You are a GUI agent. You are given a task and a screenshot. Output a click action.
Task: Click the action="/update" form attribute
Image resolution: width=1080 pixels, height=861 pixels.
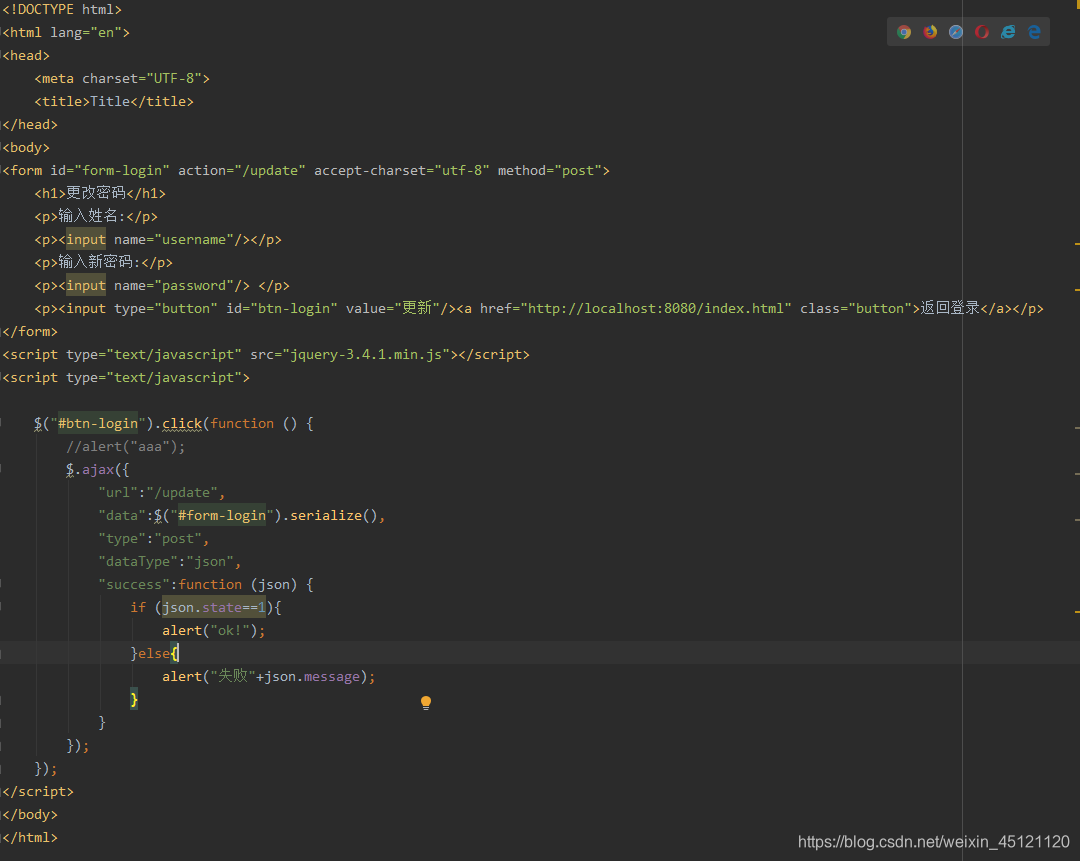click(242, 170)
